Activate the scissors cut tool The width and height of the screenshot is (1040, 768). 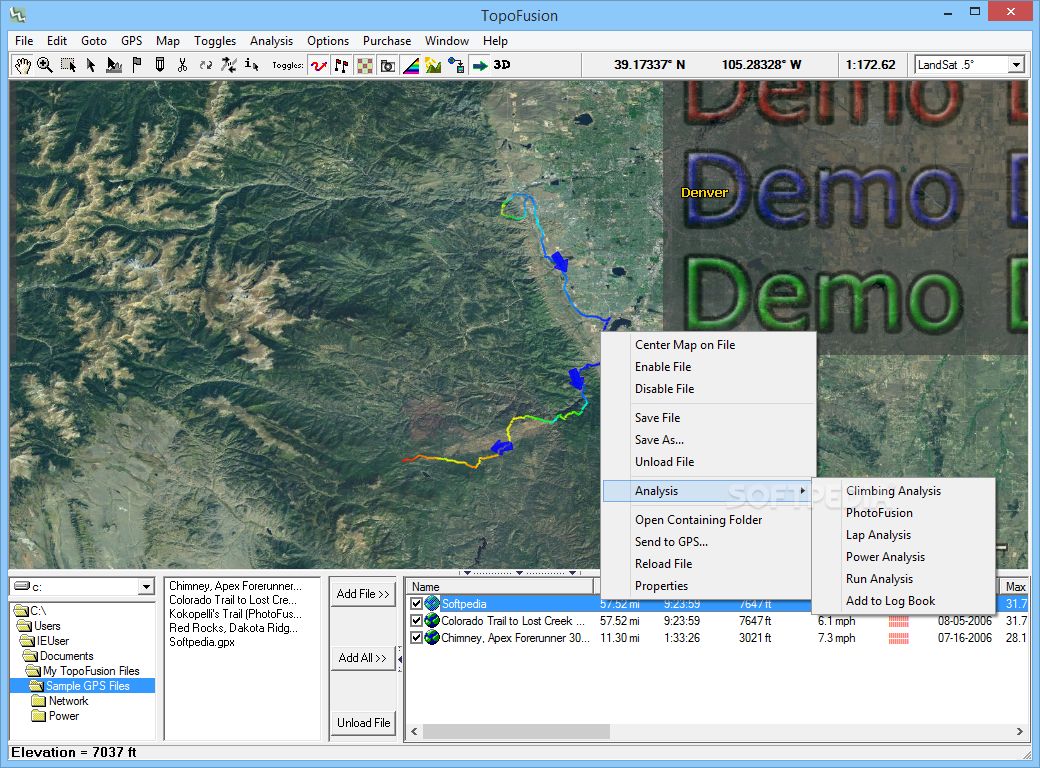tap(182, 65)
